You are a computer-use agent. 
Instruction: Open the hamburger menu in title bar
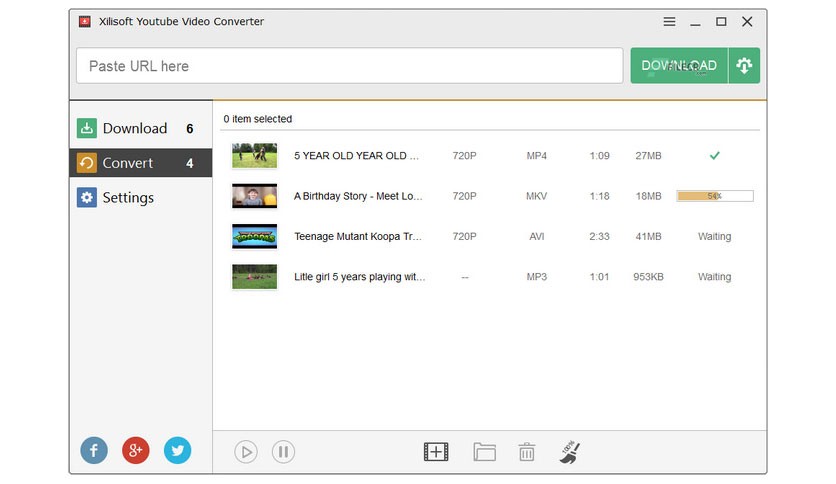669,21
